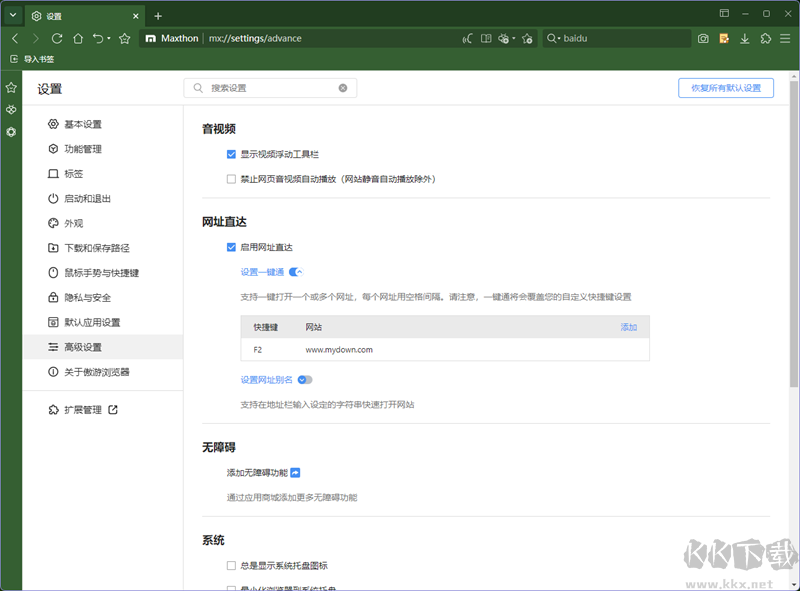Select 高级设置 in sidebar
Viewport: 800px width, 591px height.
click(103, 347)
